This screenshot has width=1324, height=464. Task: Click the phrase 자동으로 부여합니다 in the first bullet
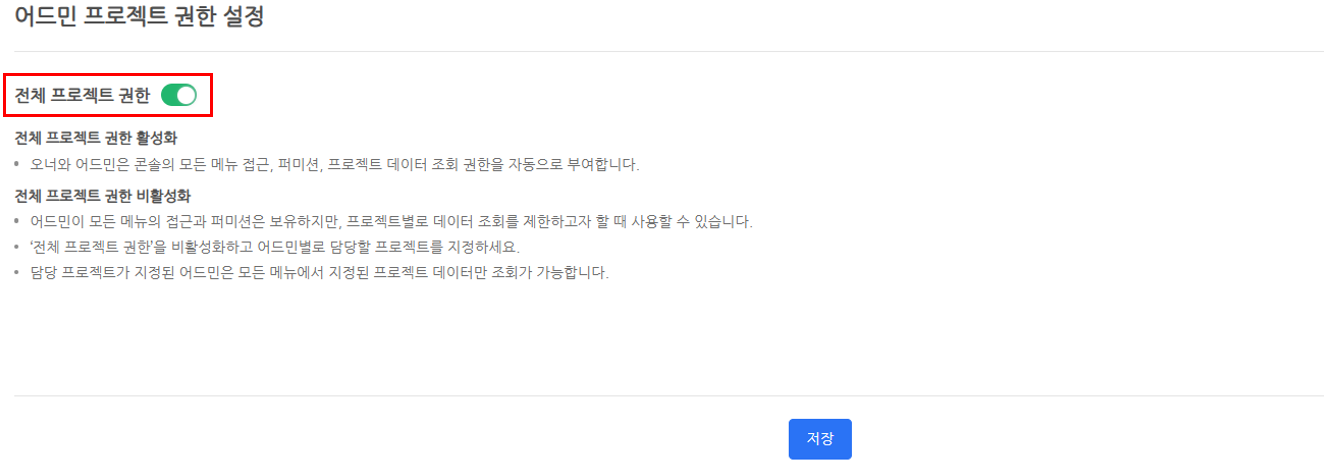(575, 164)
